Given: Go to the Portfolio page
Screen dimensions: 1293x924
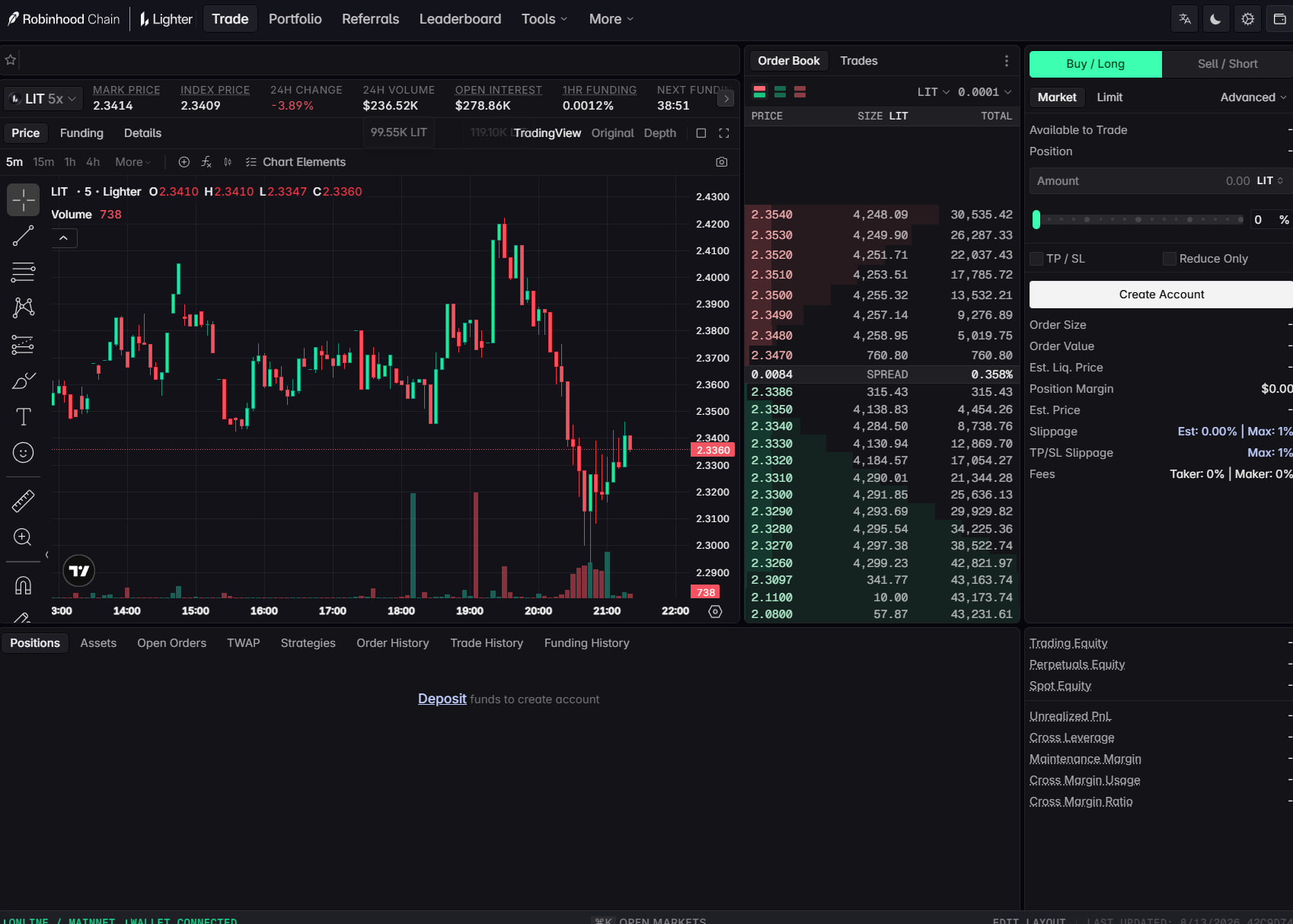Looking at the screenshot, I should [x=295, y=19].
